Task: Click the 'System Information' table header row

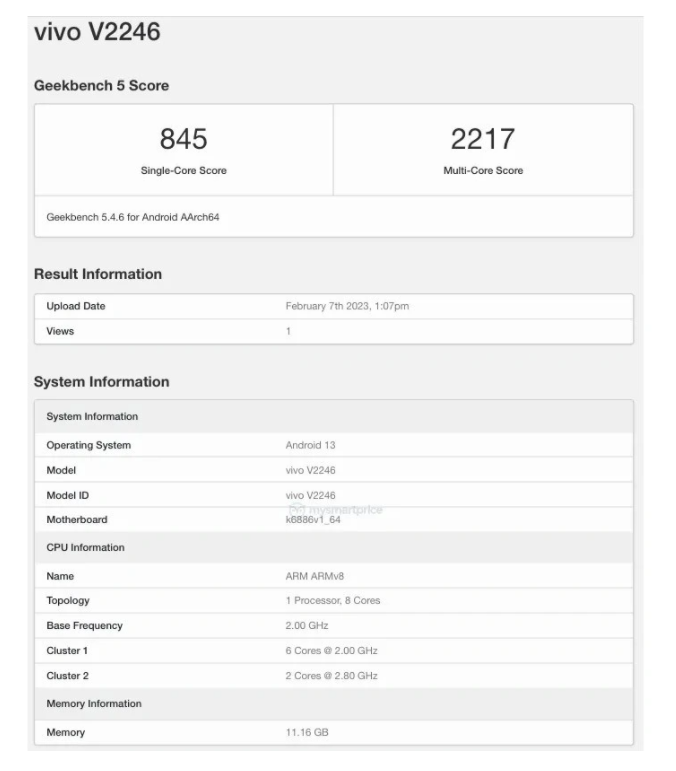Action: click(334, 416)
